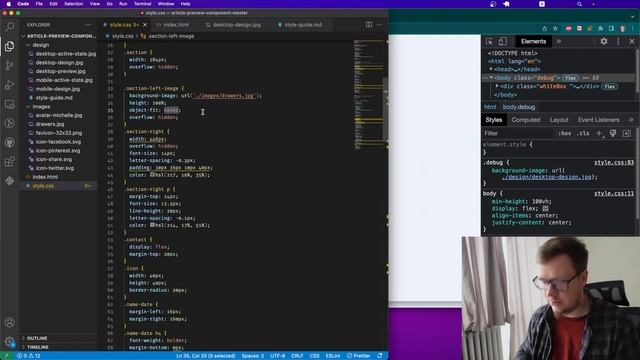Open DevTools settings gear
Viewport: 640px width, 360px height.
tap(604, 41)
